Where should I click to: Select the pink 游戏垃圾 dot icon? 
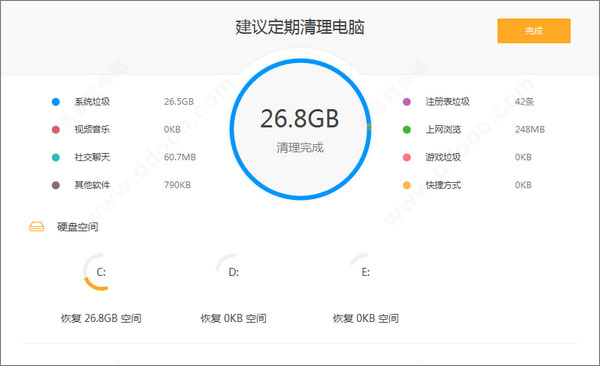coord(407,157)
